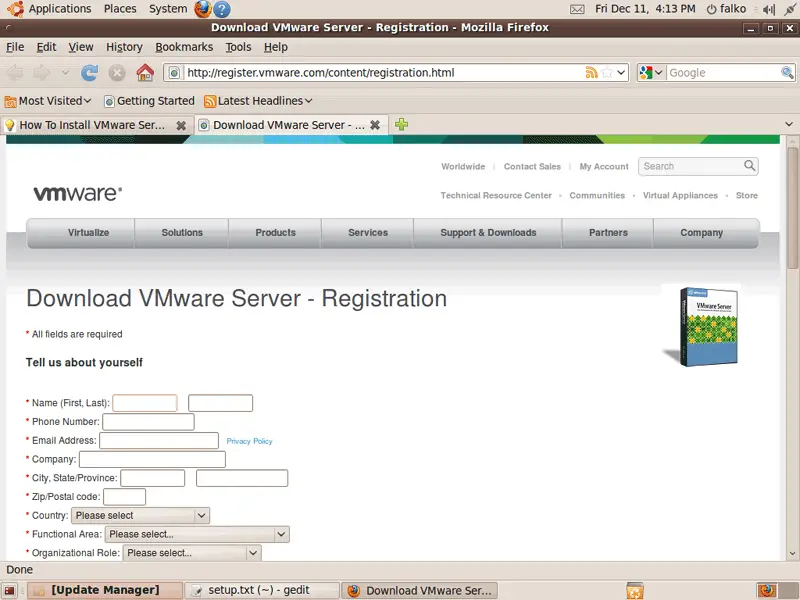
Task: Click the back navigation arrow
Action: point(15,73)
